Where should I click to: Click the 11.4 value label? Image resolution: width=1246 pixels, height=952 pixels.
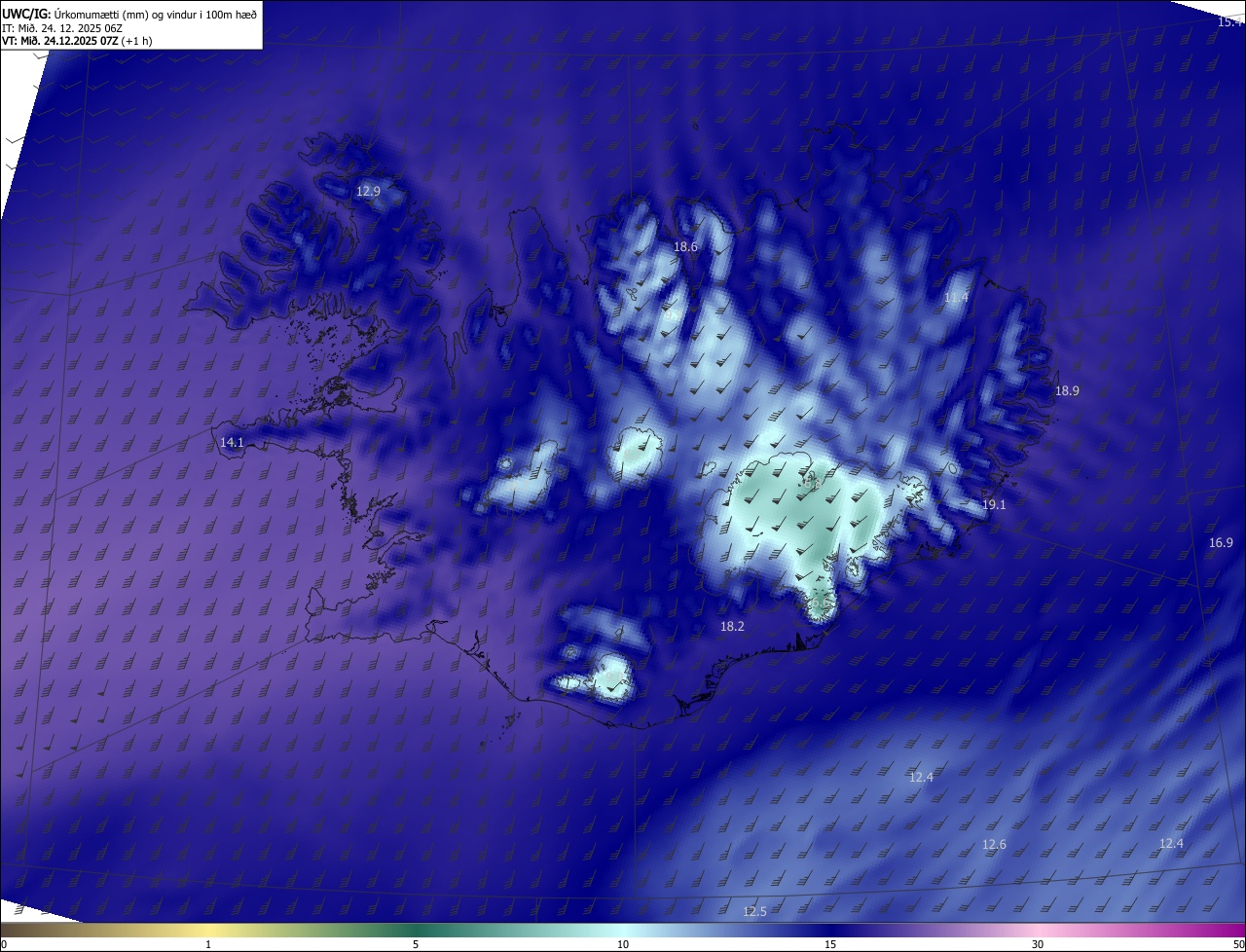pyautogui.click(x=957, y=297)
